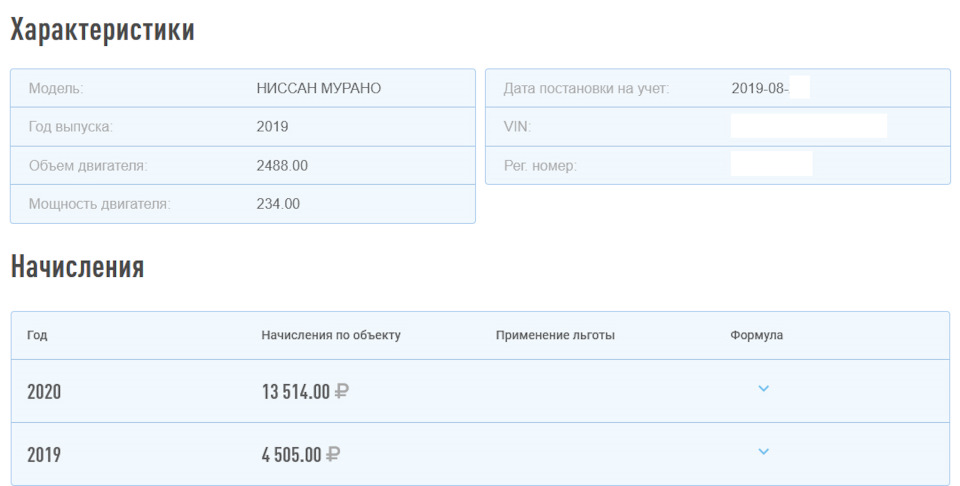Click the 2019 year cell in charges table

pos(44,455)
